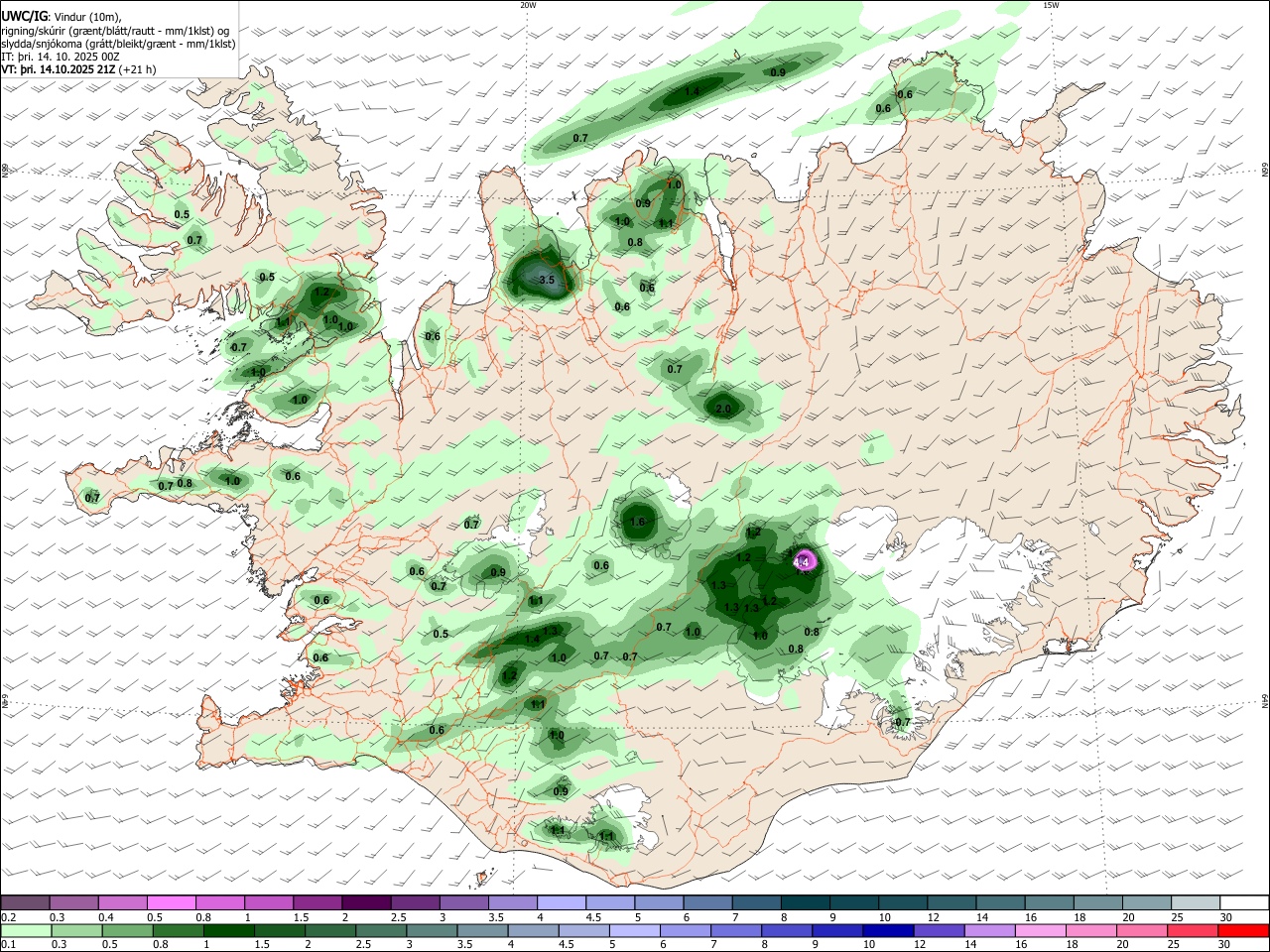Click the 15W longitude label
The height and width of the screenshot is (952, 1270).
coord(1051,5)
